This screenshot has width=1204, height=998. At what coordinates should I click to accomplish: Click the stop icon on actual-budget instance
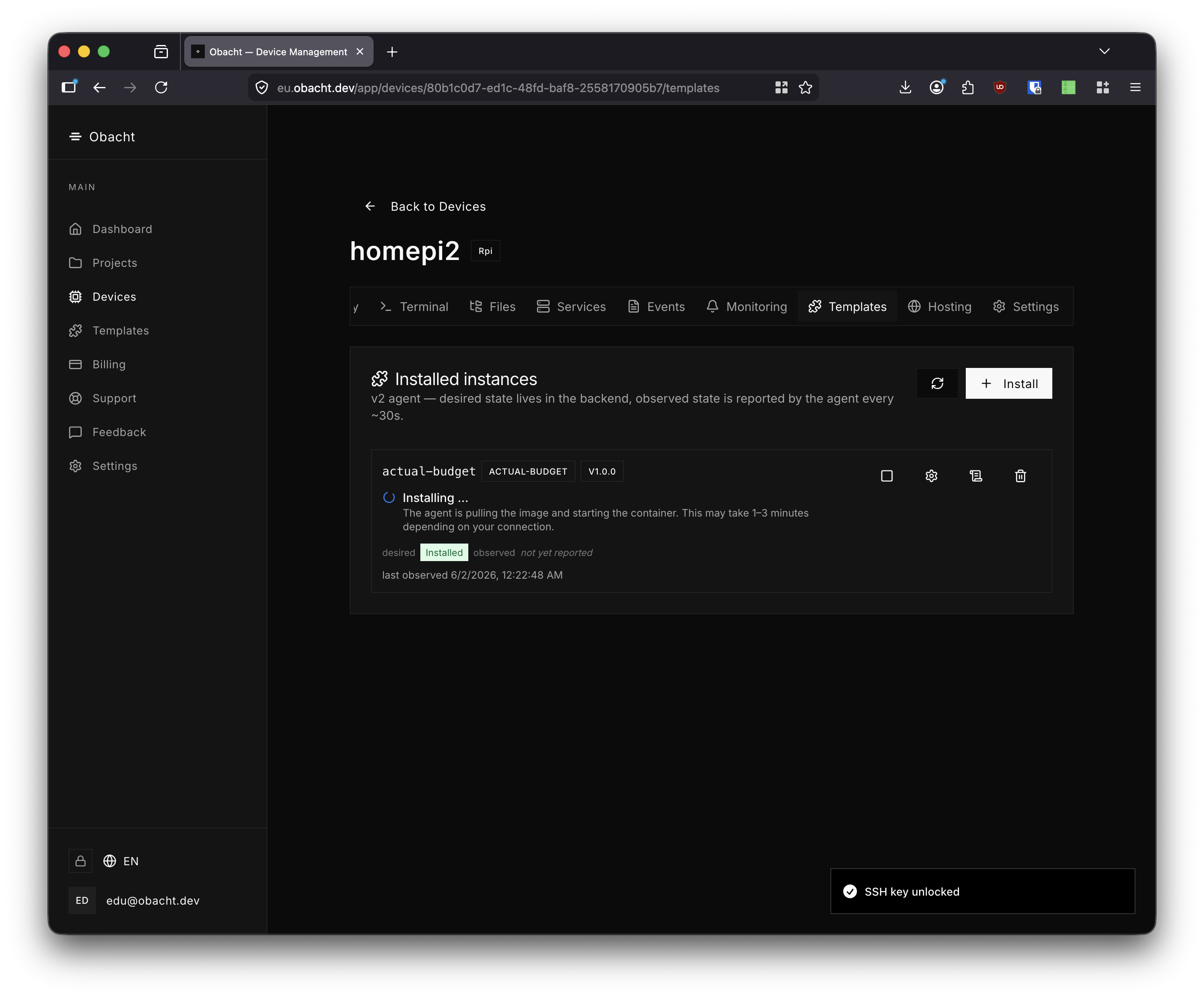[887, 476]
